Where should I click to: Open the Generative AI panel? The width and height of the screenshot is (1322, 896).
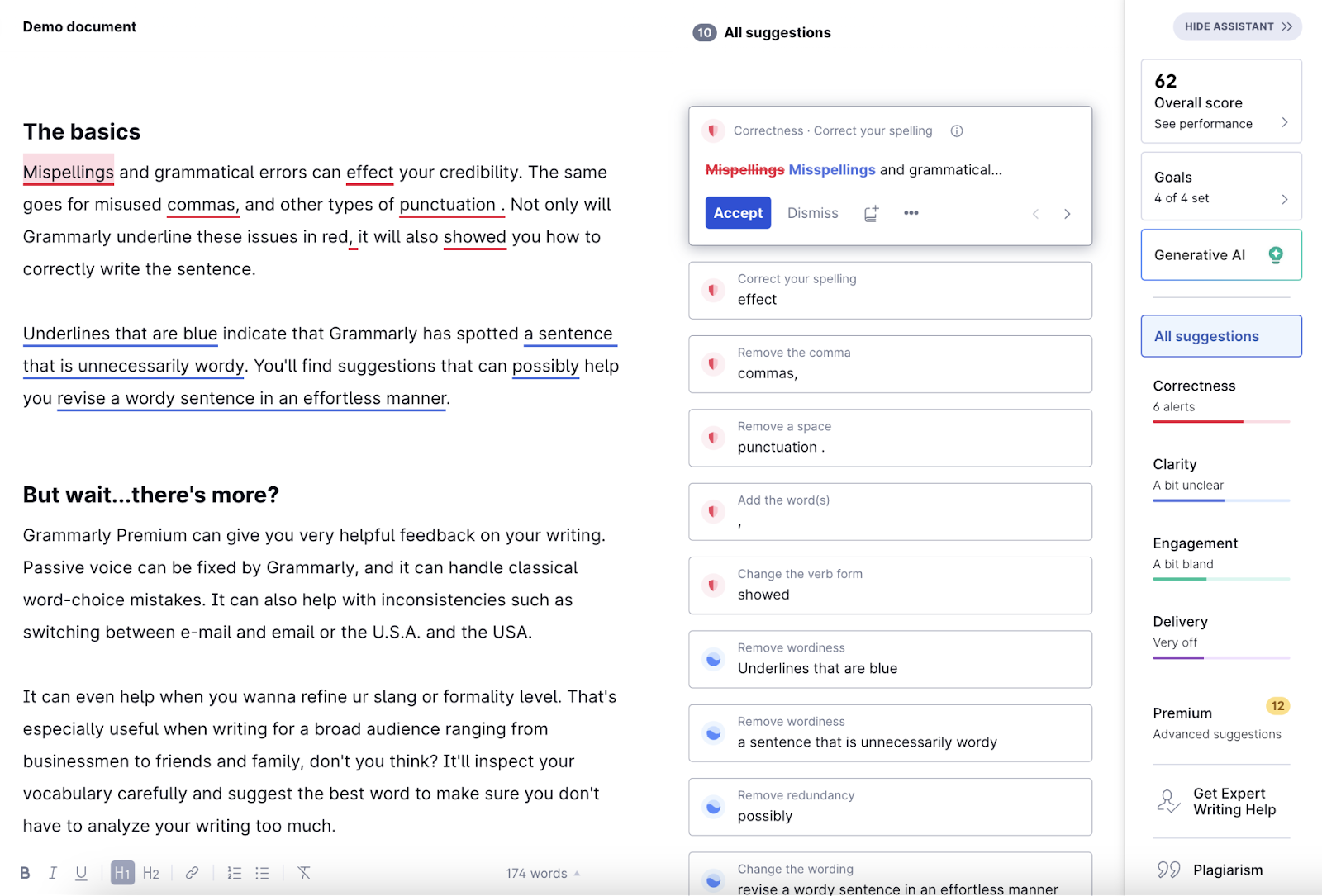(x=1220, y=254)
